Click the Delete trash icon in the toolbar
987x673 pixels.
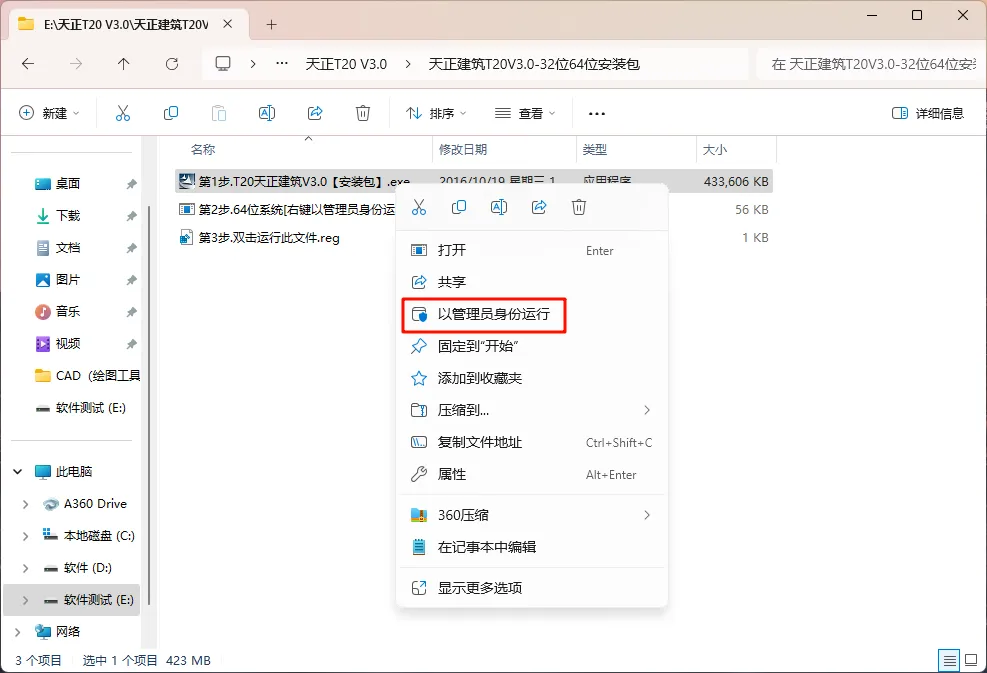click(363, 113)
